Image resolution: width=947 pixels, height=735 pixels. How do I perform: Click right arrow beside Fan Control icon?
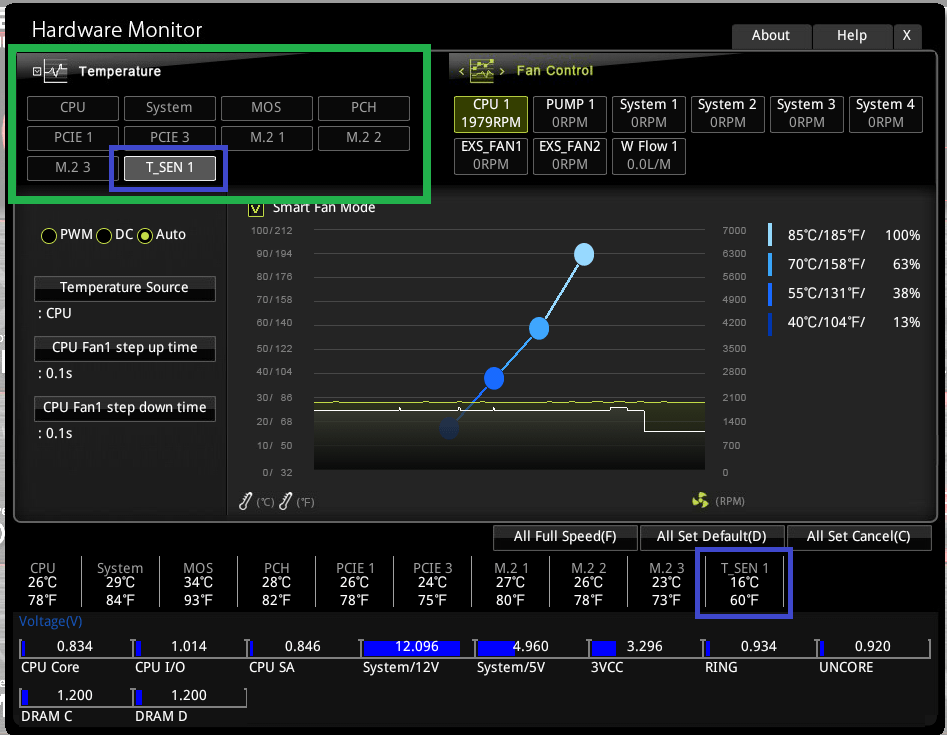[502, 71]
